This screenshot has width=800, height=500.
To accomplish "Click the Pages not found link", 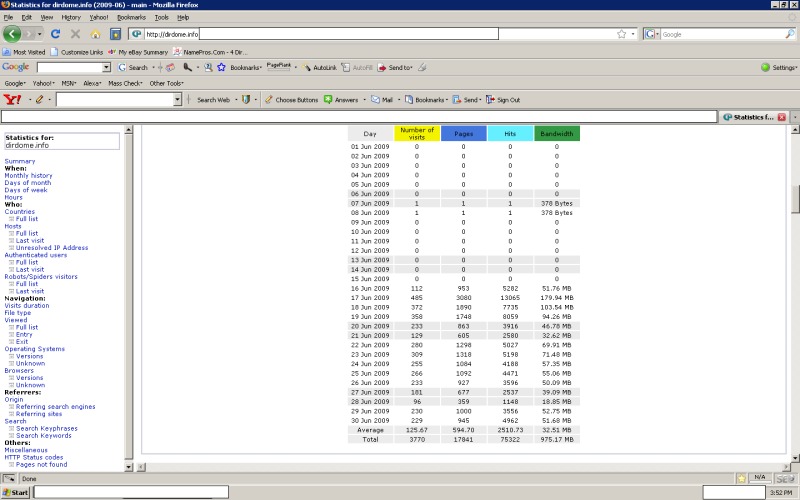I will click(x=41, y=464).
